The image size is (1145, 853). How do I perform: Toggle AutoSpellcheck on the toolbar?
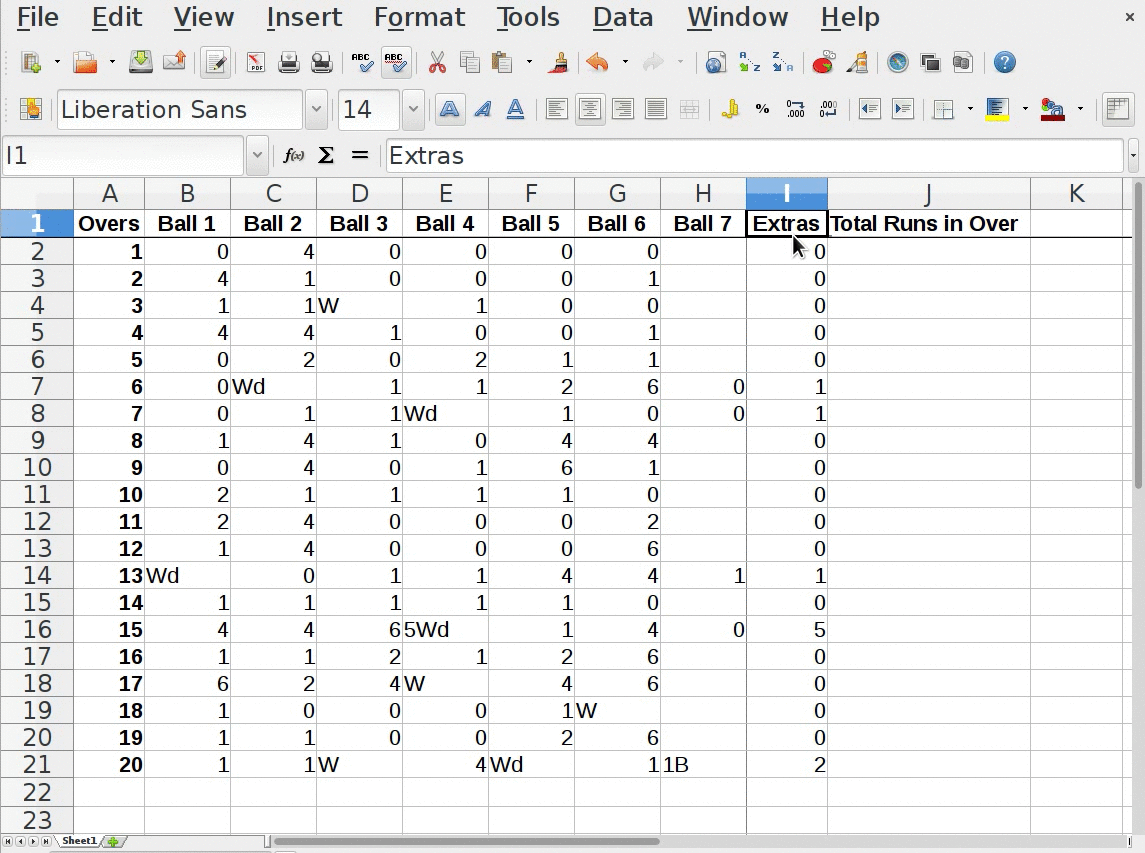tap(396, 63)
